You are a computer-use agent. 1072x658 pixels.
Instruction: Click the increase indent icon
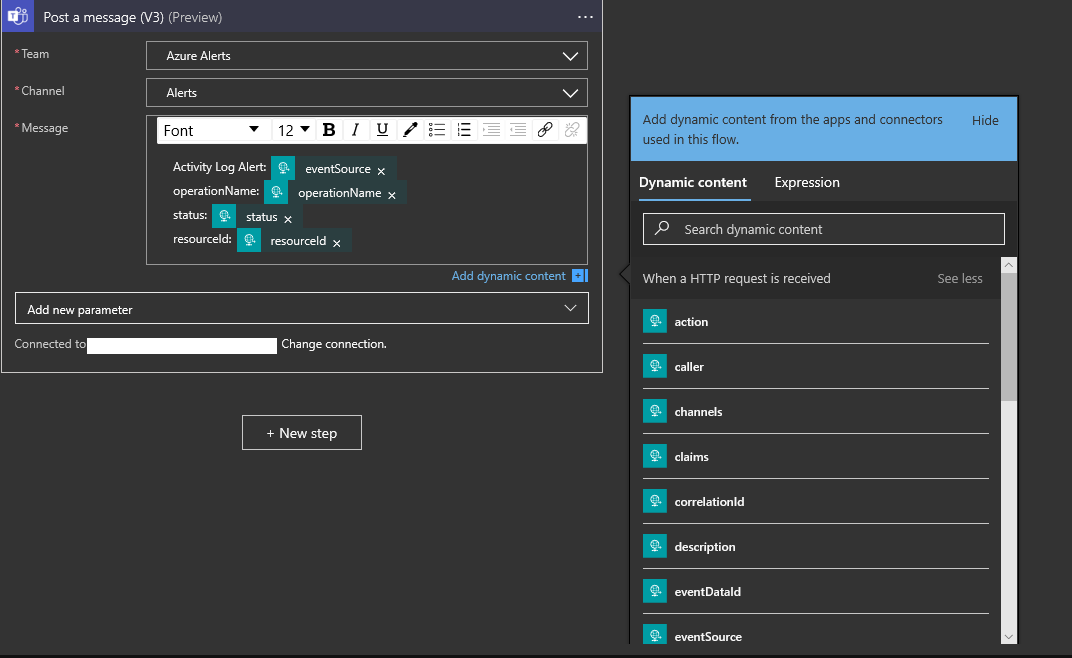(x=491, y=130)
